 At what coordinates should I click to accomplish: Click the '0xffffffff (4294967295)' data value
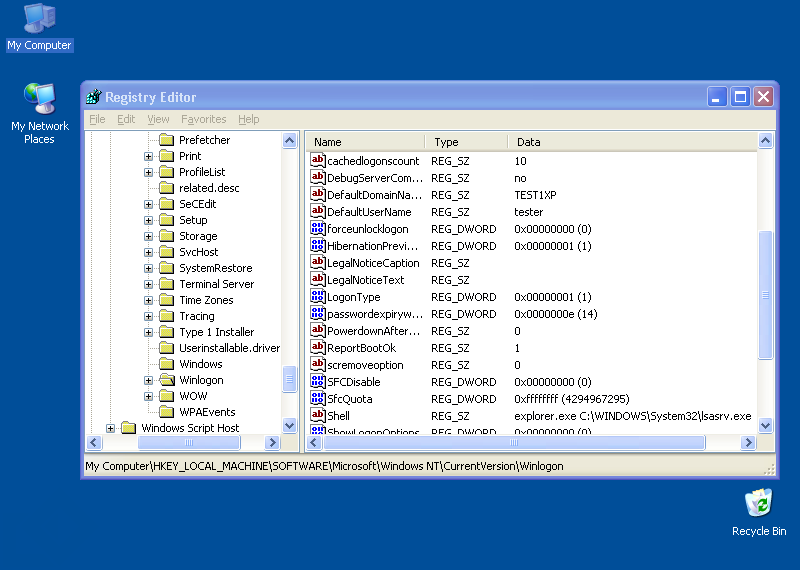pyautogui.click(x=571, y=399)
